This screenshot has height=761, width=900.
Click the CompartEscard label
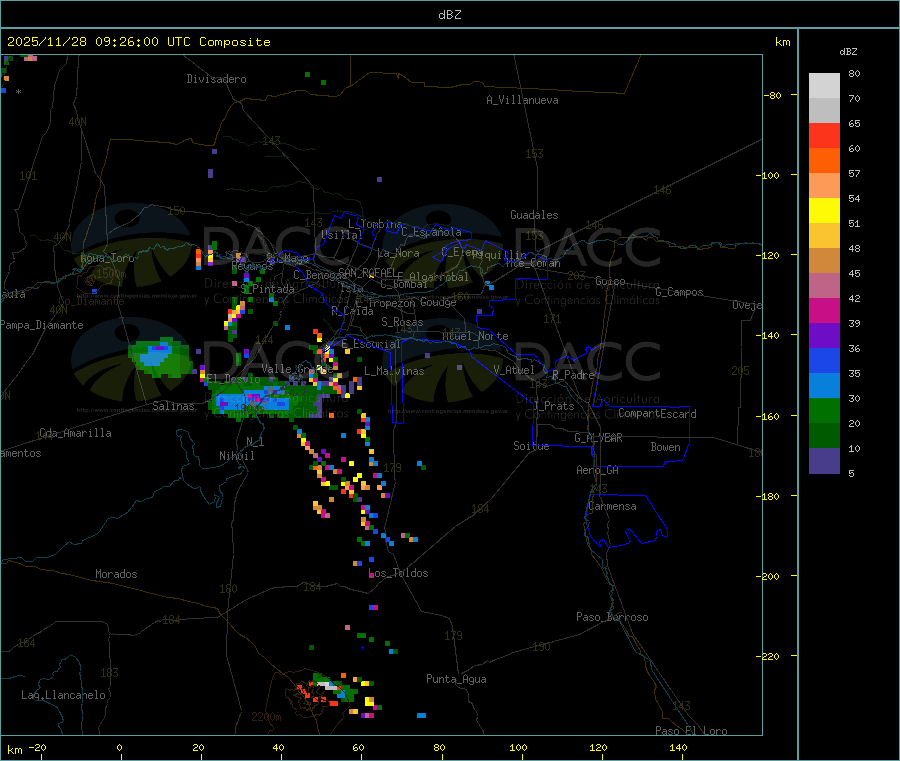[657, 414]
